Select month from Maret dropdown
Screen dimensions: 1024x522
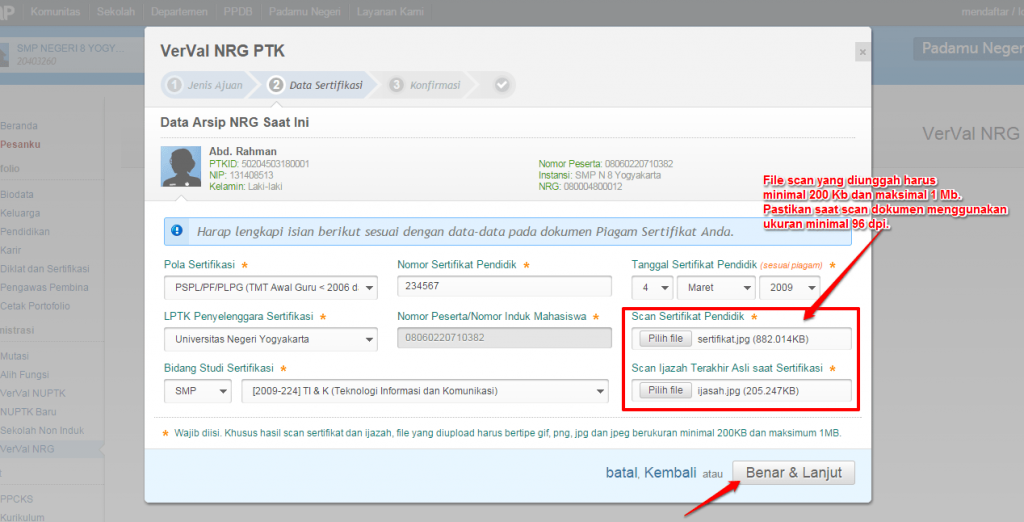coord(714,288)
